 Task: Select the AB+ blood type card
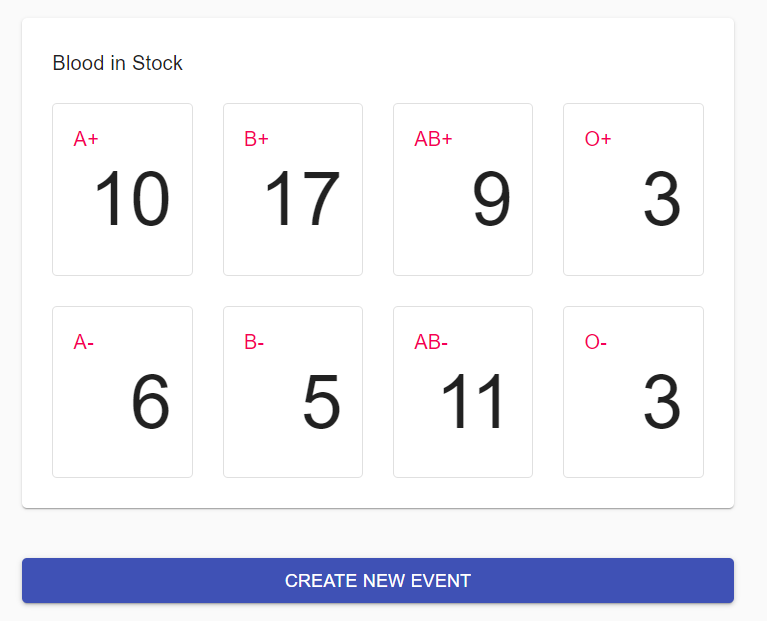tap(462, 189)
